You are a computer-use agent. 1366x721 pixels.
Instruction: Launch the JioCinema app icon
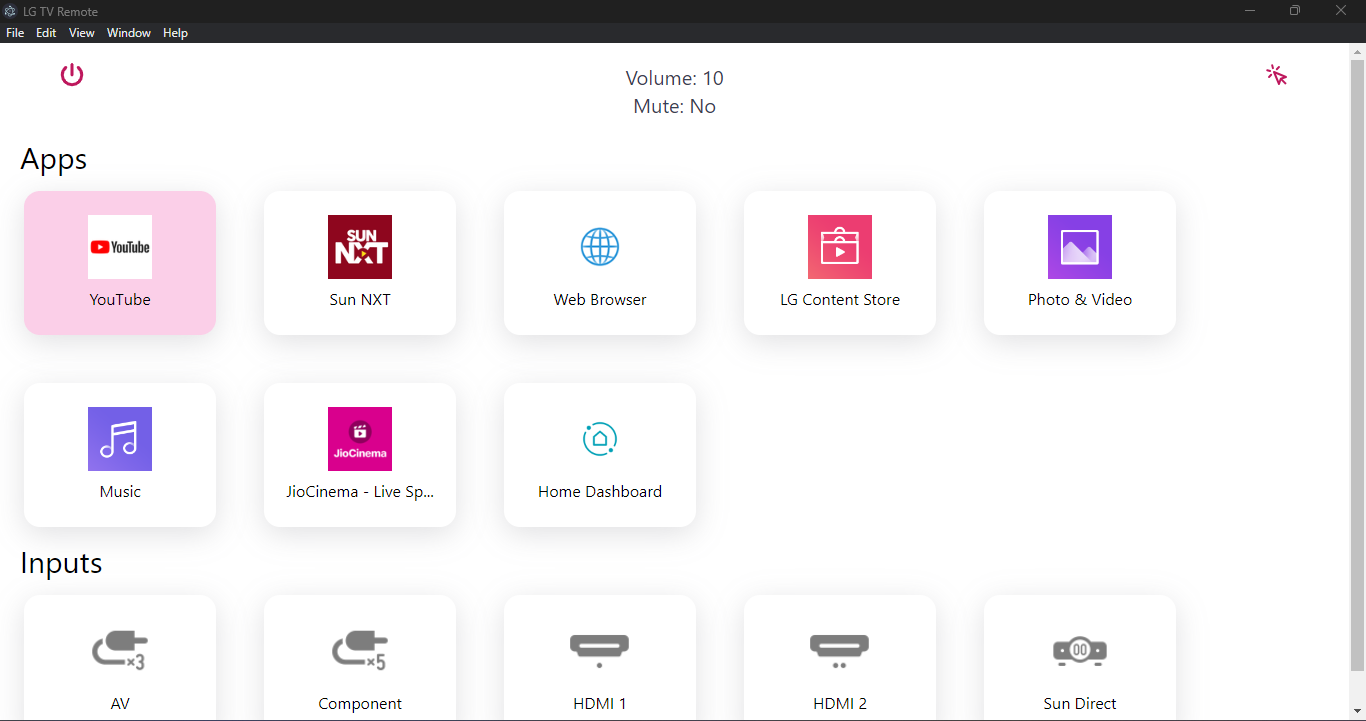pyautogui.click(x=360, y=439)
